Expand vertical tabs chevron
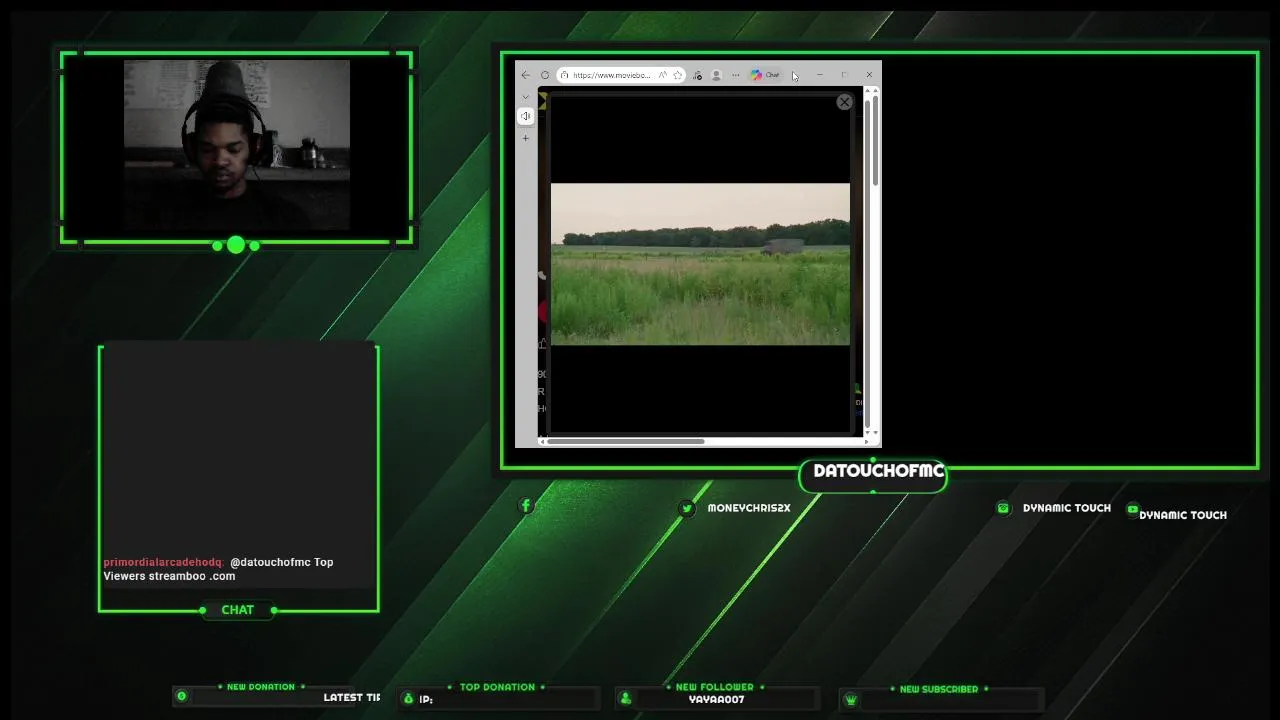1280x720 pixels. pyautogui.click(x=526, y=97)
